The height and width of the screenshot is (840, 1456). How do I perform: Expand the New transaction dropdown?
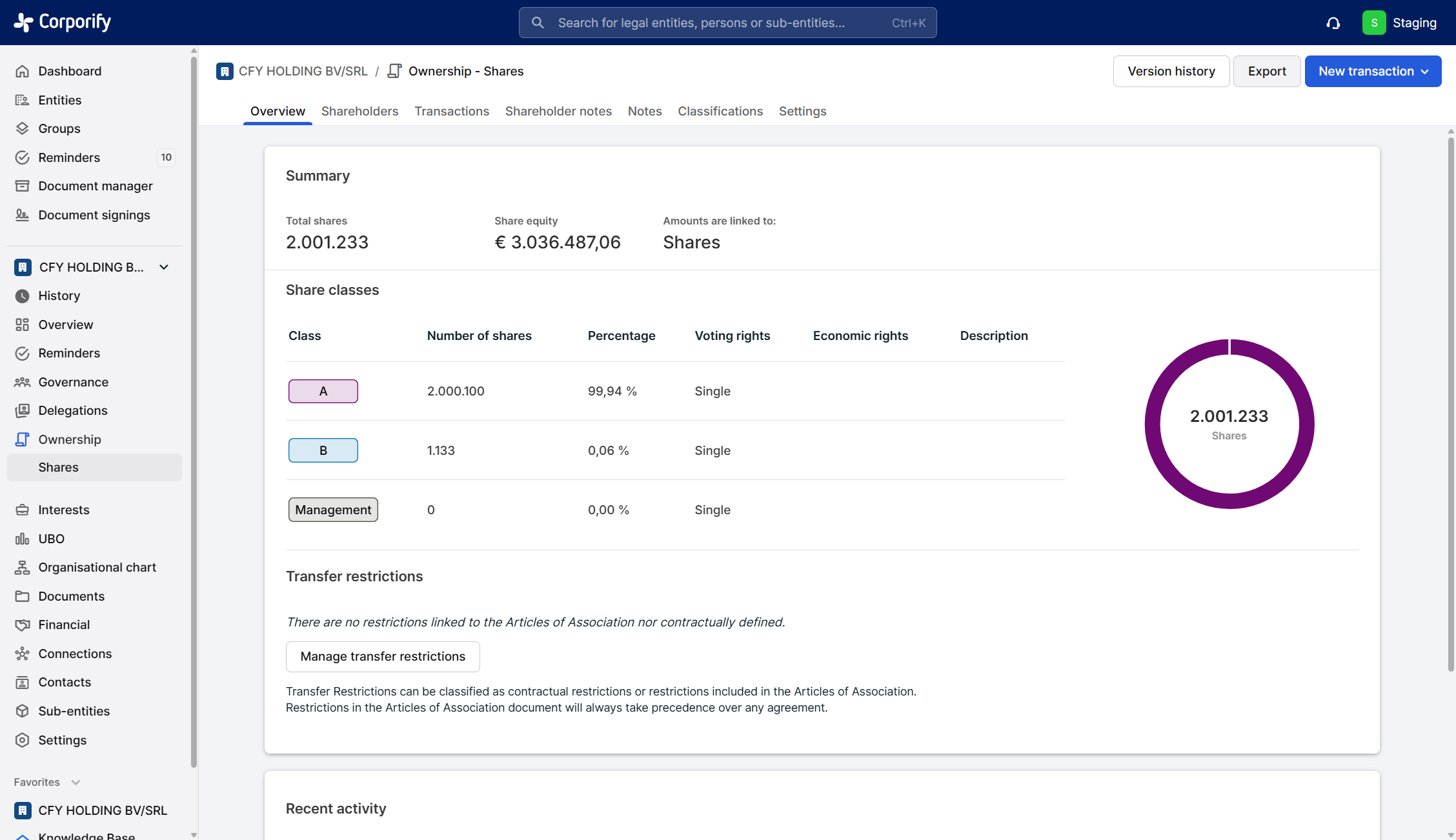click(x=1373, y=71)
